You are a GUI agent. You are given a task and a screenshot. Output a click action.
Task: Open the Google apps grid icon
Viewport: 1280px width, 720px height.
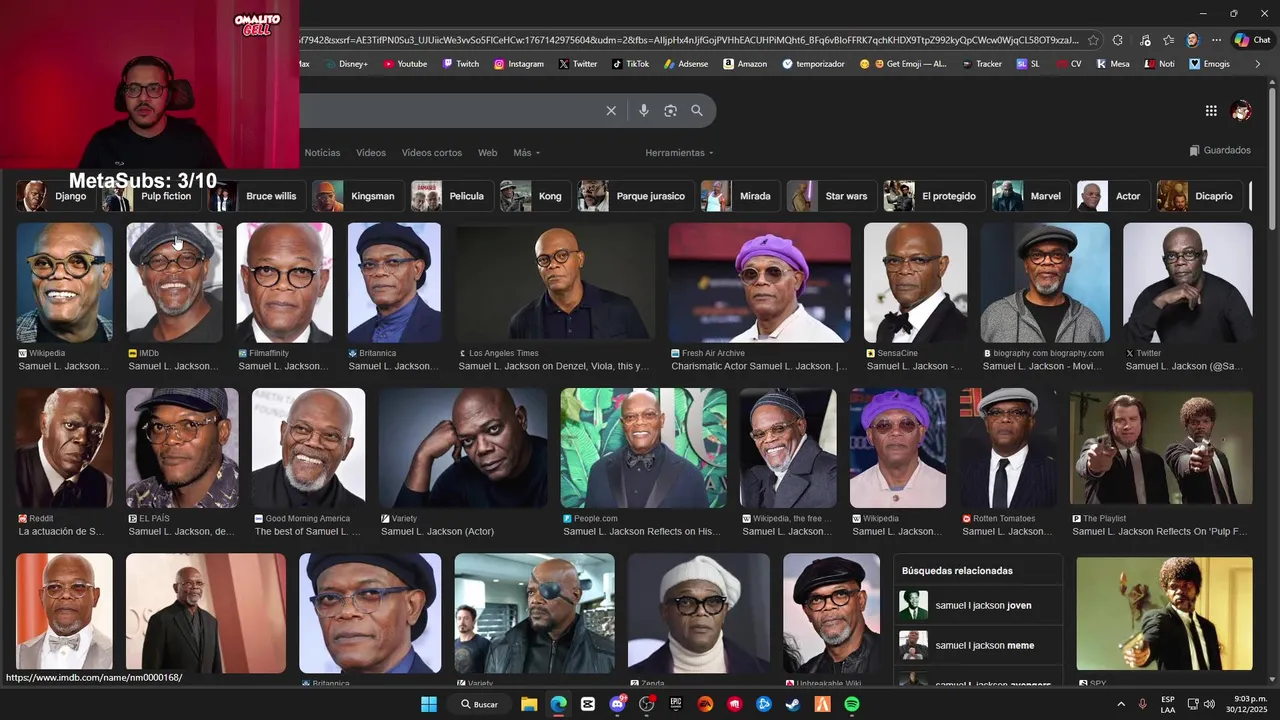pyautogui.click(x=1211, y=111)
